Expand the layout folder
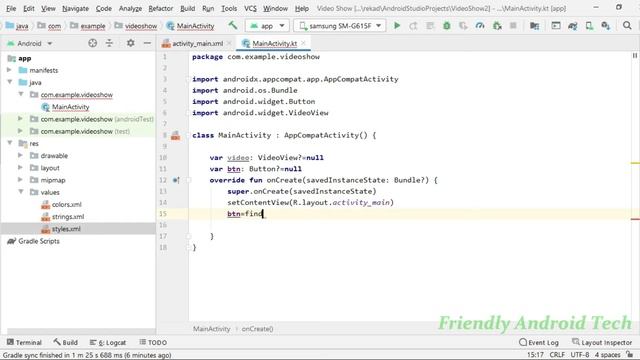Screen dimensions: 640x360 pyautogui.click(x=20, y=168)
